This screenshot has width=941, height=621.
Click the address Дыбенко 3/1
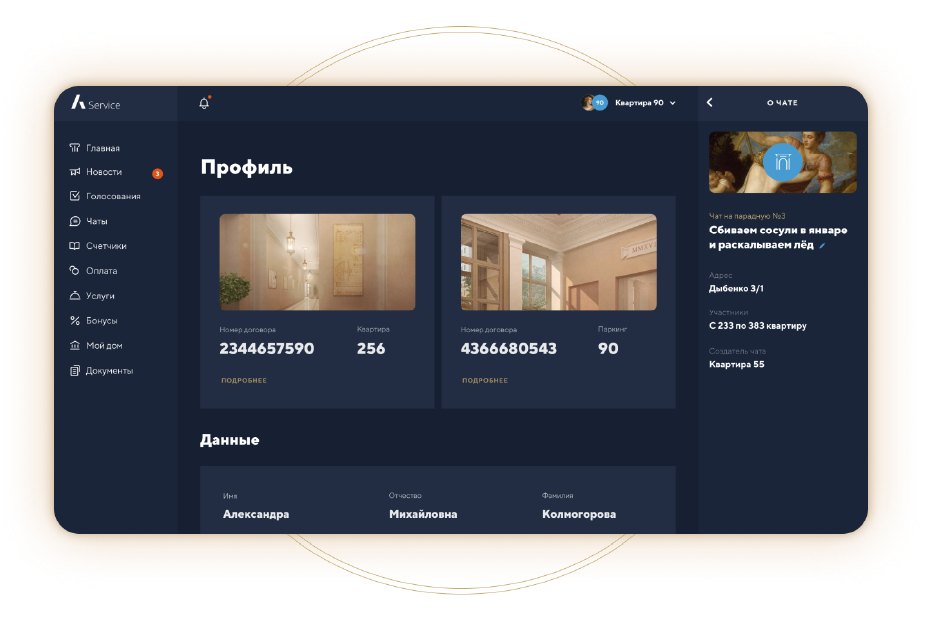[736, 289]
